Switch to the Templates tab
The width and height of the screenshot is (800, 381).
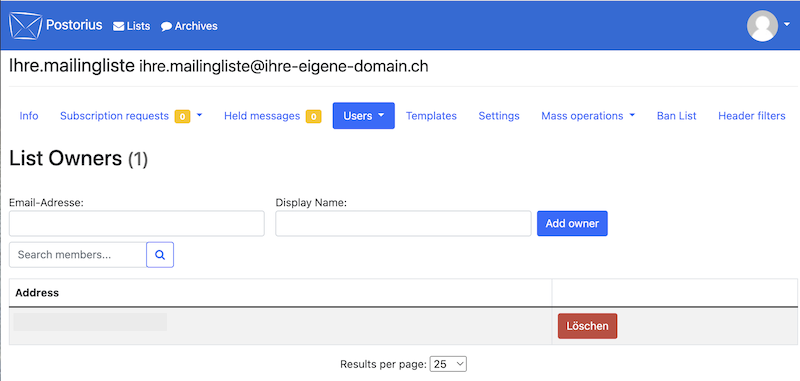click(431, 116)
